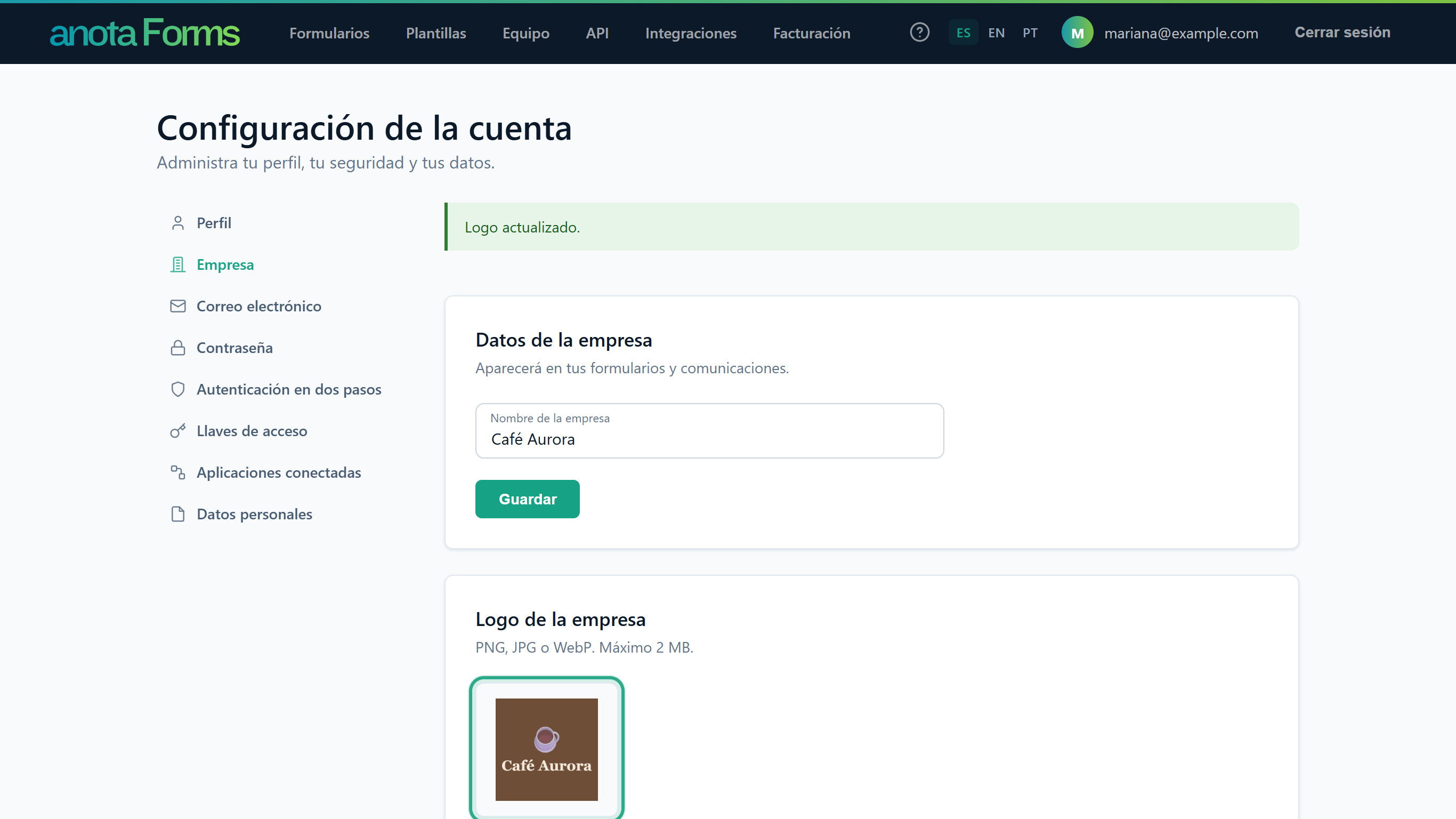Viewport: 1456px width, 819px height.
Task: Click the Contraseña lock icon
Action: click(177, 348)
